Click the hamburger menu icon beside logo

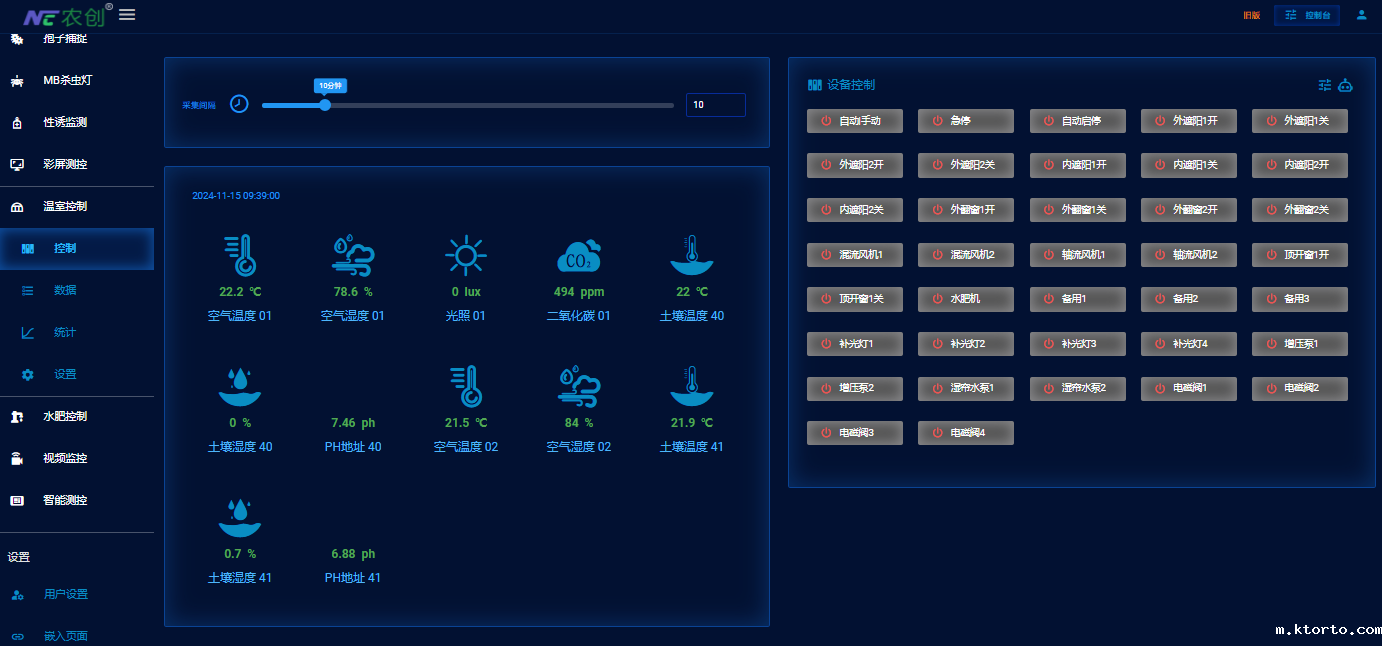coord(127,14)
